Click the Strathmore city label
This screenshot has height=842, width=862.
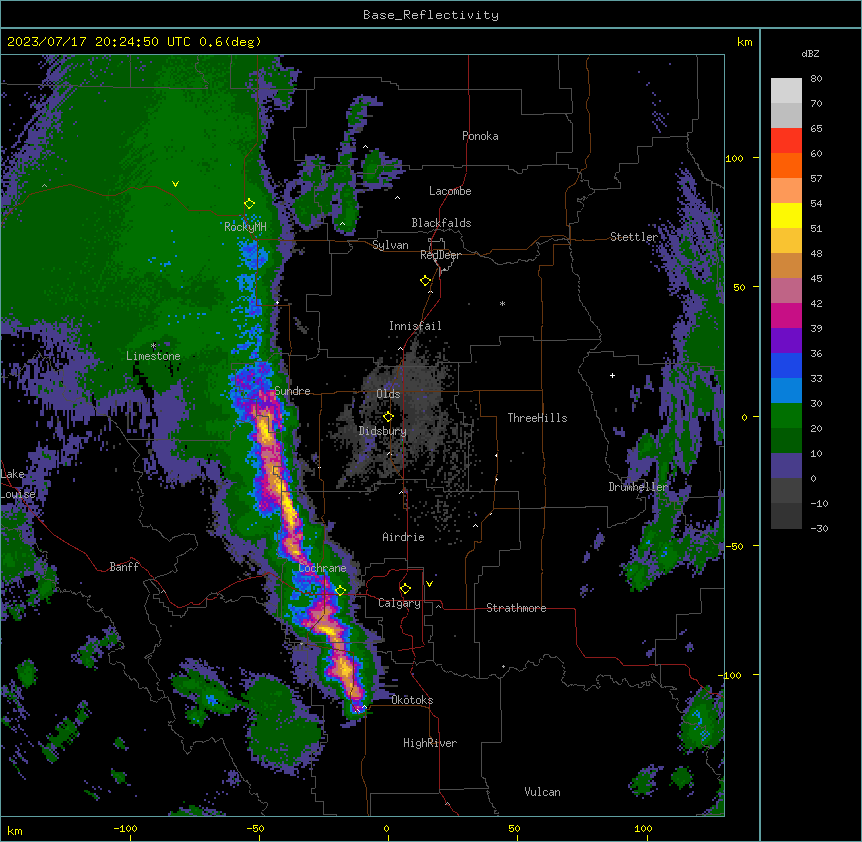tap(516, 608)
